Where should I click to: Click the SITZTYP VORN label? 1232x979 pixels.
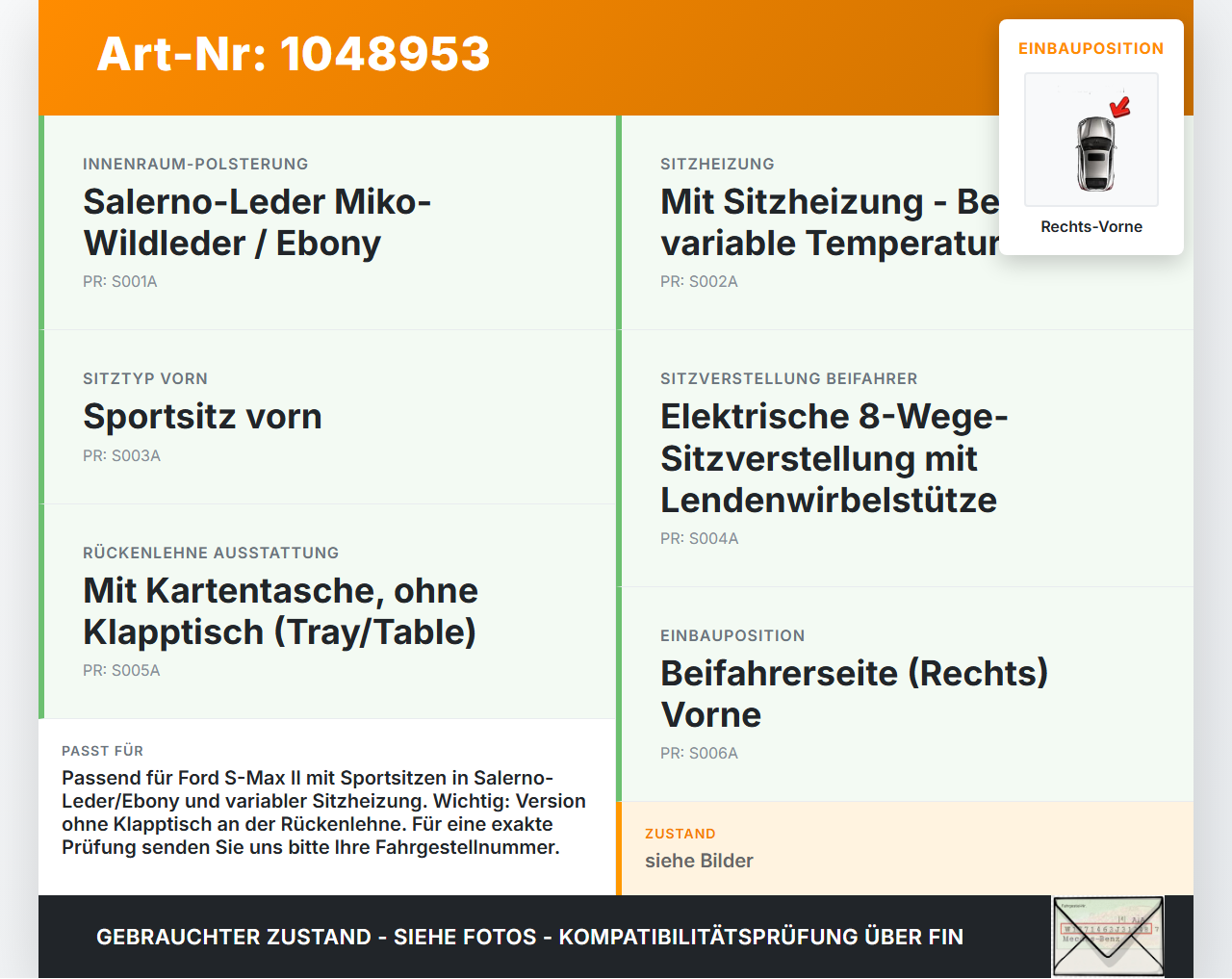(x=145, y=378)
